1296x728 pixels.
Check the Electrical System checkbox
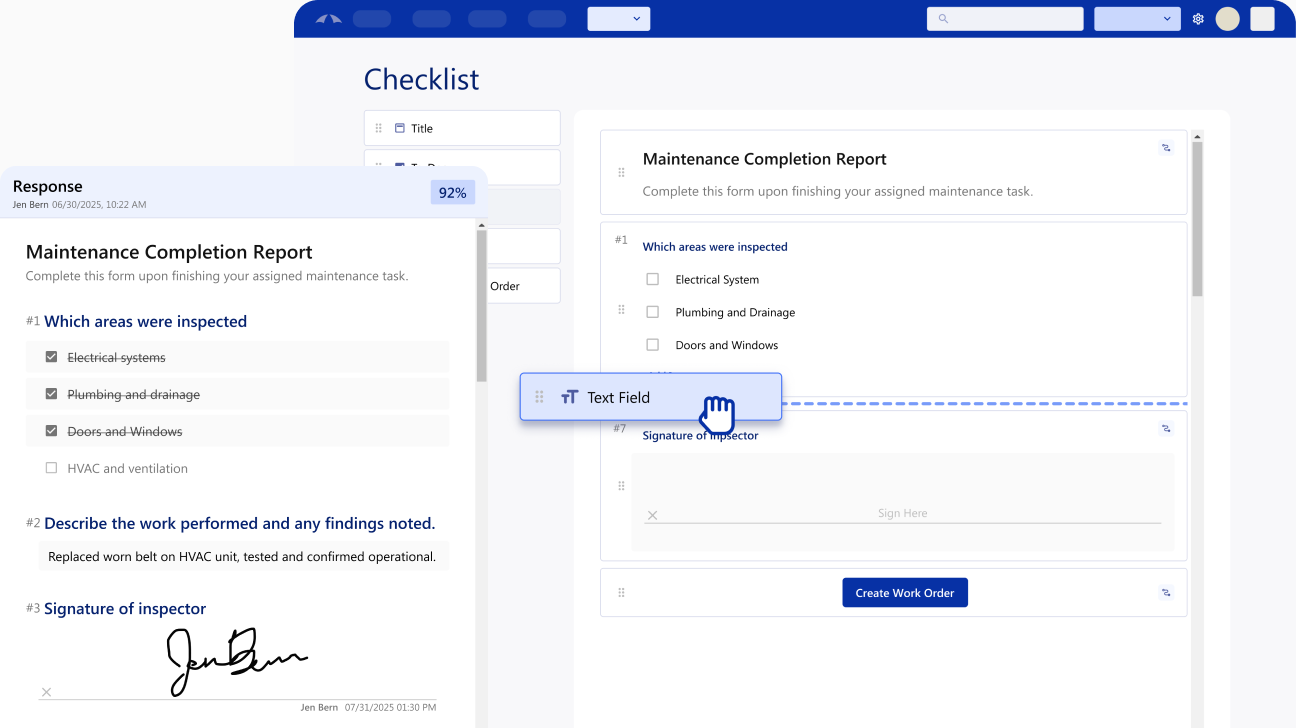point(652,280)
